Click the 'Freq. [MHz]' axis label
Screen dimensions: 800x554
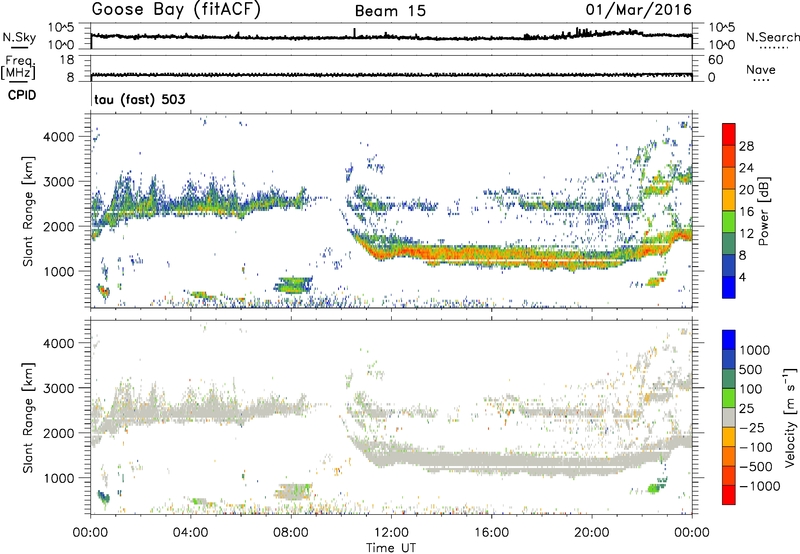coord(18,67)
